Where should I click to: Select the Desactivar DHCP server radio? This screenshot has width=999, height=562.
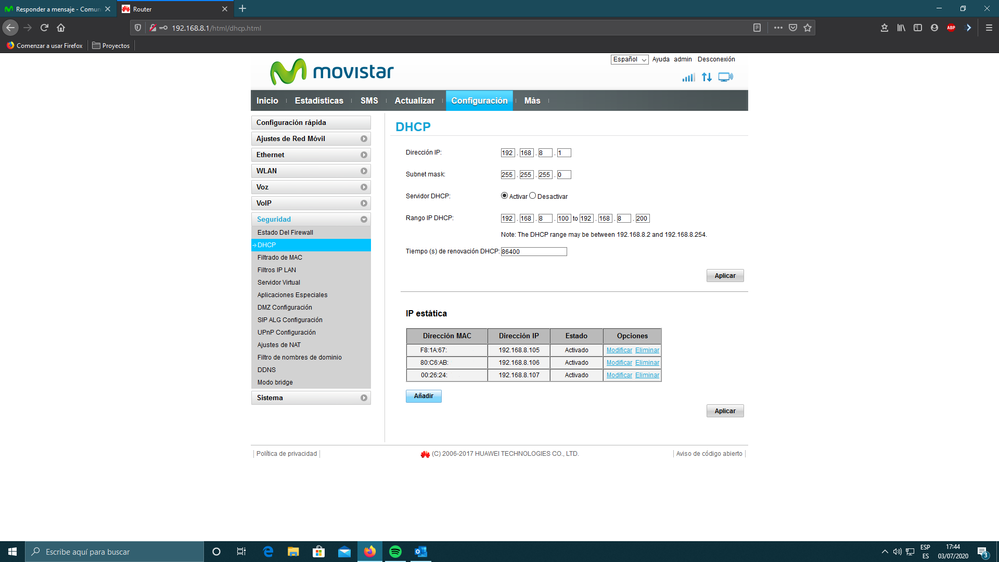coord(533,196)
